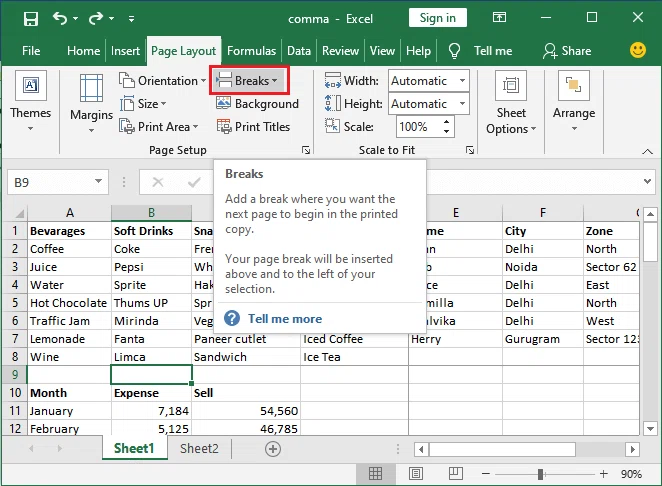Click the zoom slider handle
This screenshot has width=662, height=486.
click(540, 474)
